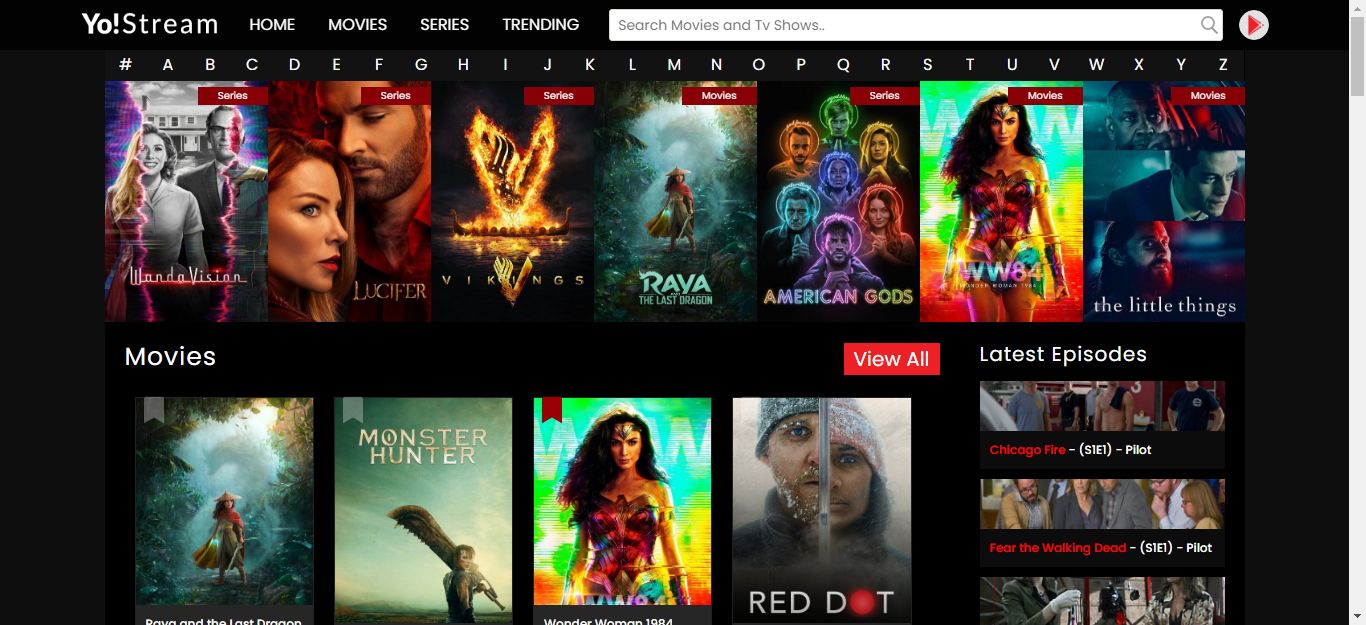
Task: Filter titles by letter V
Action: tap(1054, 64)
